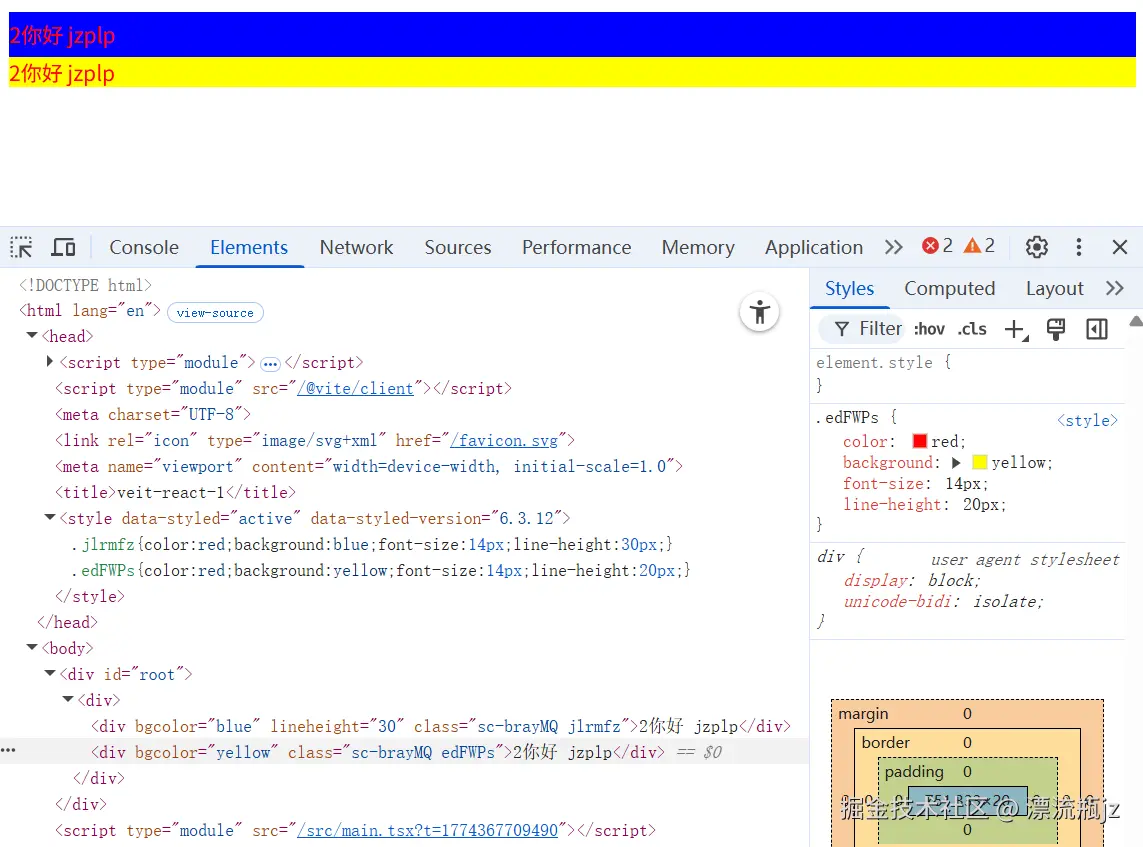The image size is (1143, 847).
Task: Click the 2 errors badge
Action: (936, 245)
